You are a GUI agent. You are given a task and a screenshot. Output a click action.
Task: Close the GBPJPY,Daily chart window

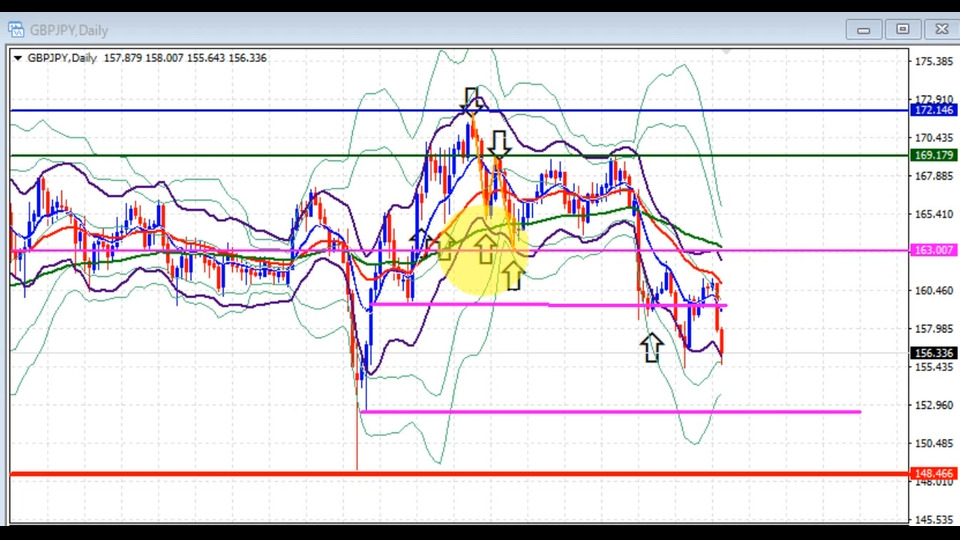coord(942,29)
